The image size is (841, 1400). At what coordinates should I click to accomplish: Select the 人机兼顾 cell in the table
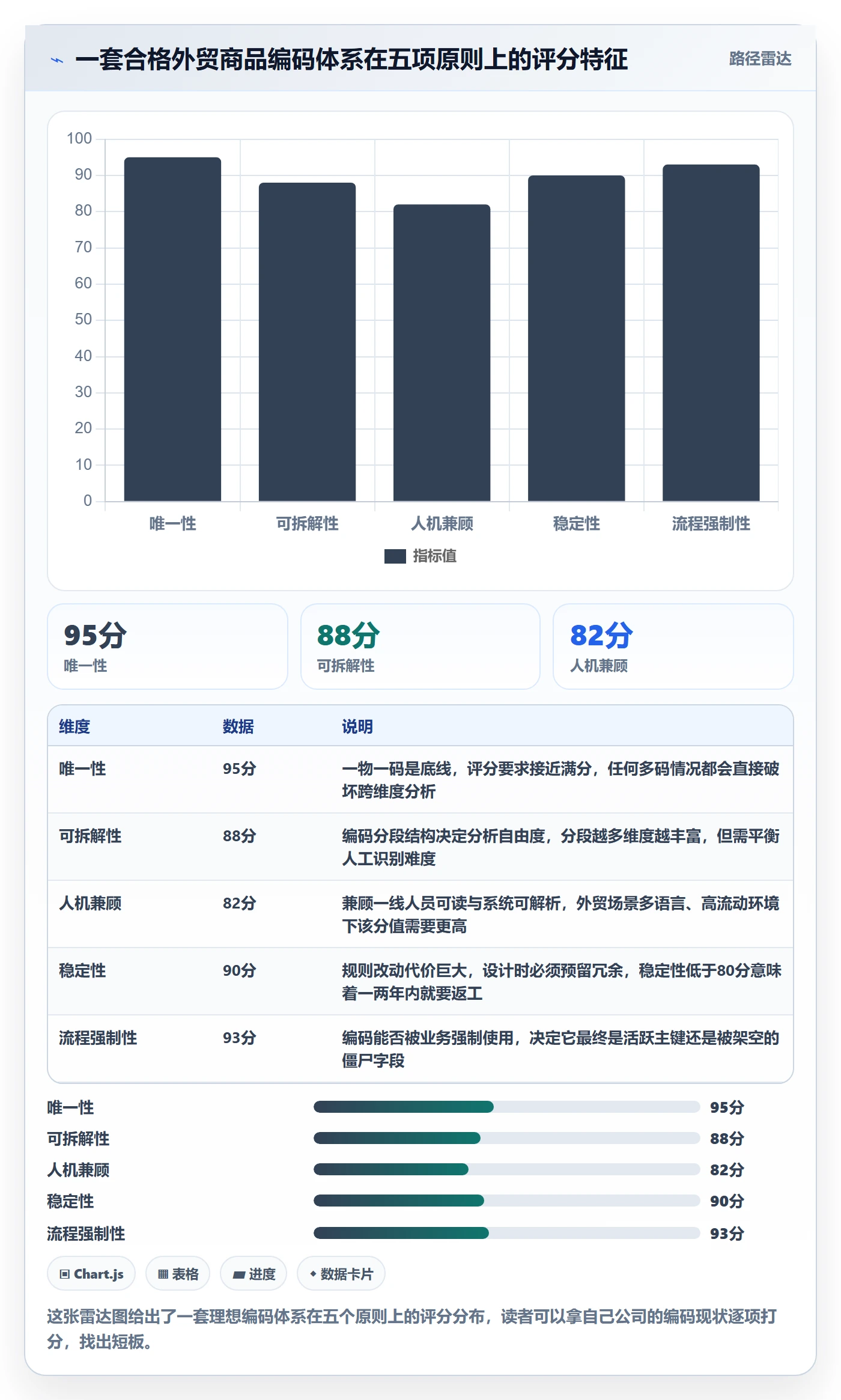click(90, 903)
